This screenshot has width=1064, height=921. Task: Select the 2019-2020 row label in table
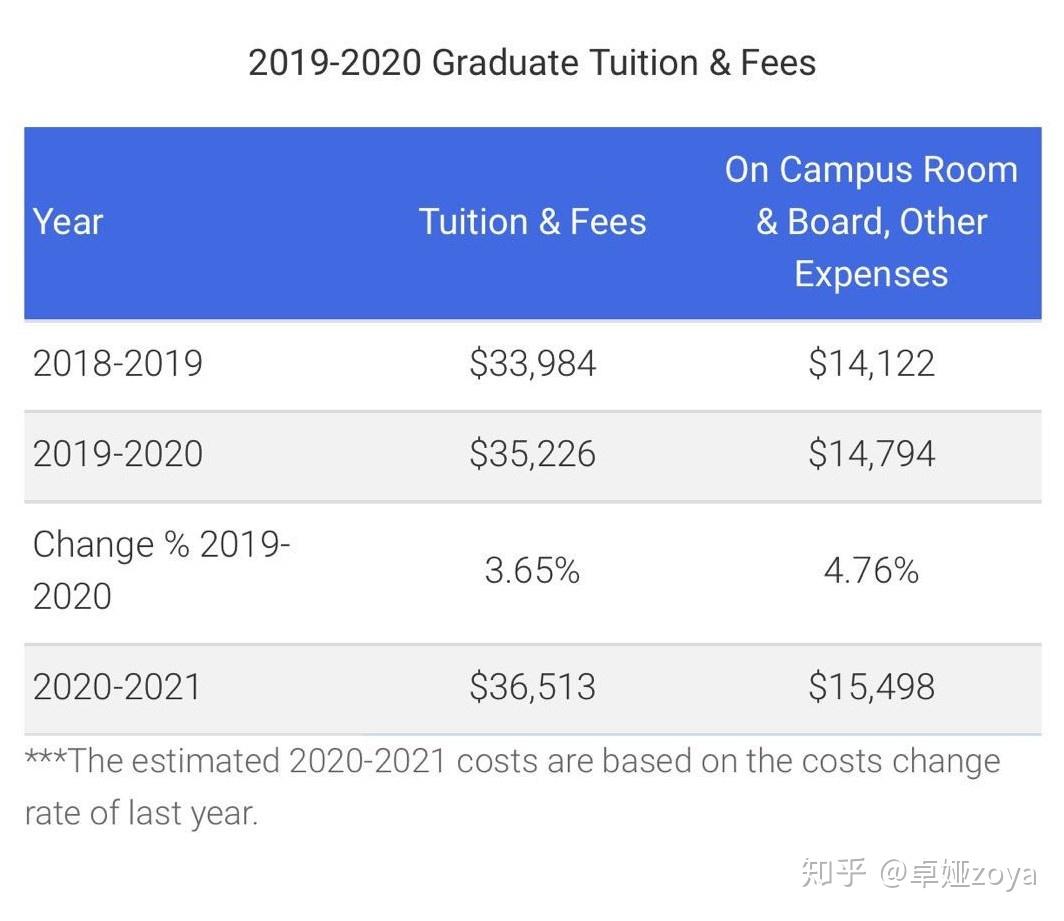coord(118,454)
